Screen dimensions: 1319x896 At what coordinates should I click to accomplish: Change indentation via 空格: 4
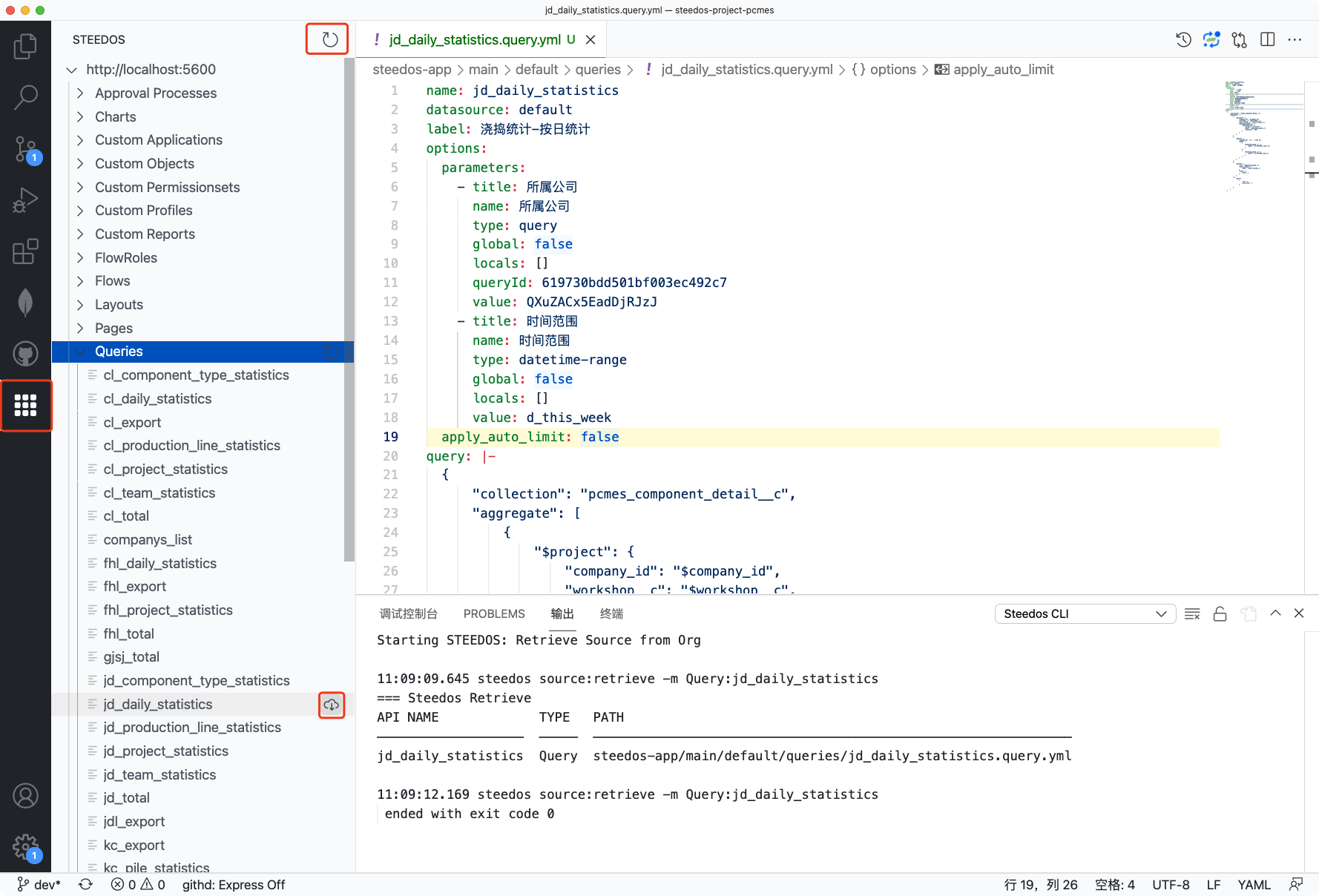click(x=1115, y=884)
